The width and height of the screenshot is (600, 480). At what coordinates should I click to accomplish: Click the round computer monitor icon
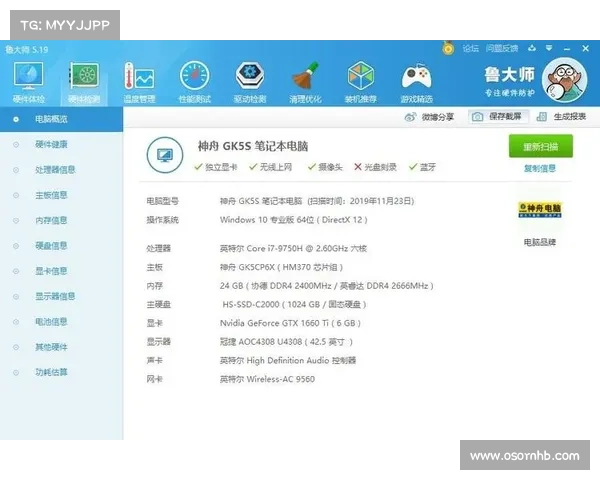tap(165, 155)
